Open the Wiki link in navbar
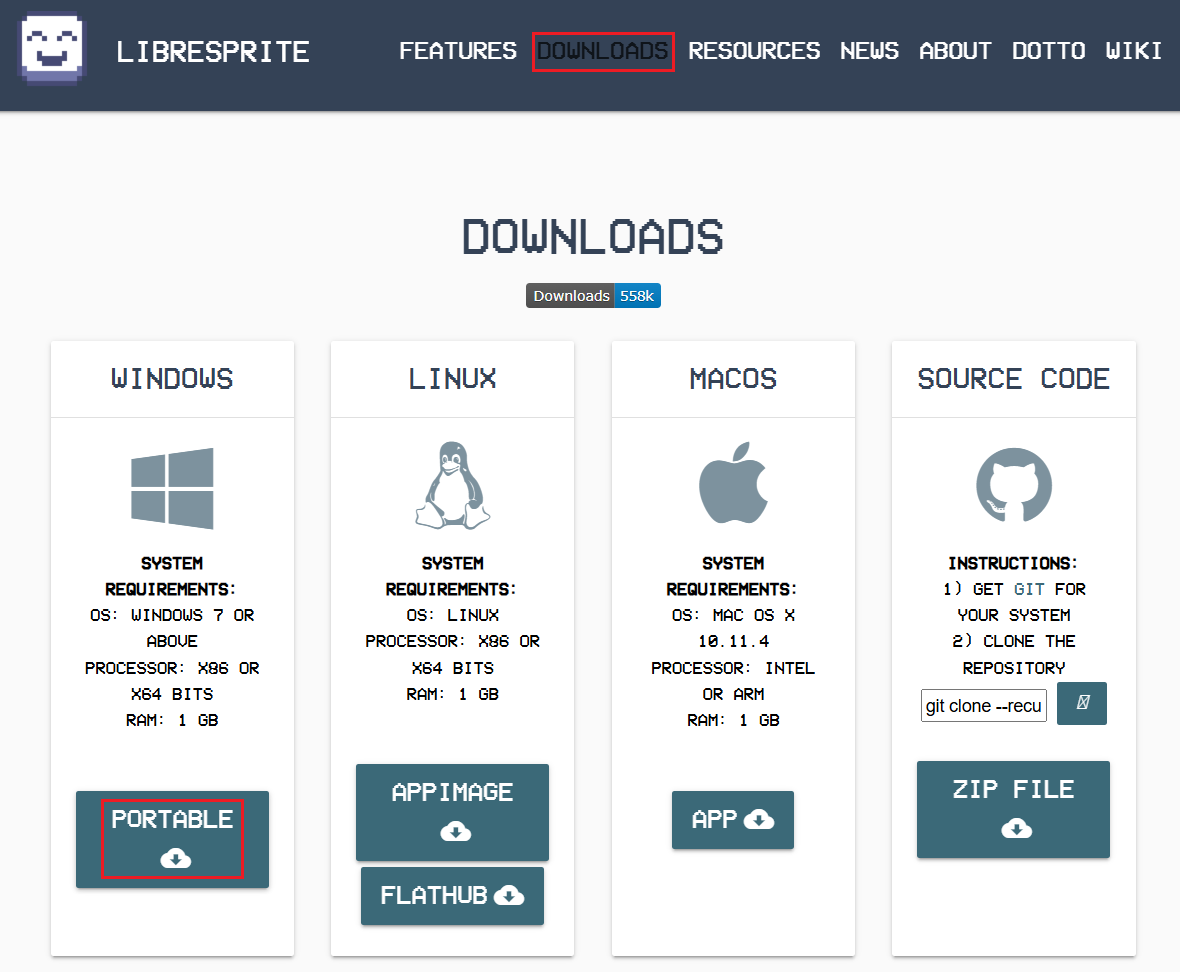 tap(1133, 51)
